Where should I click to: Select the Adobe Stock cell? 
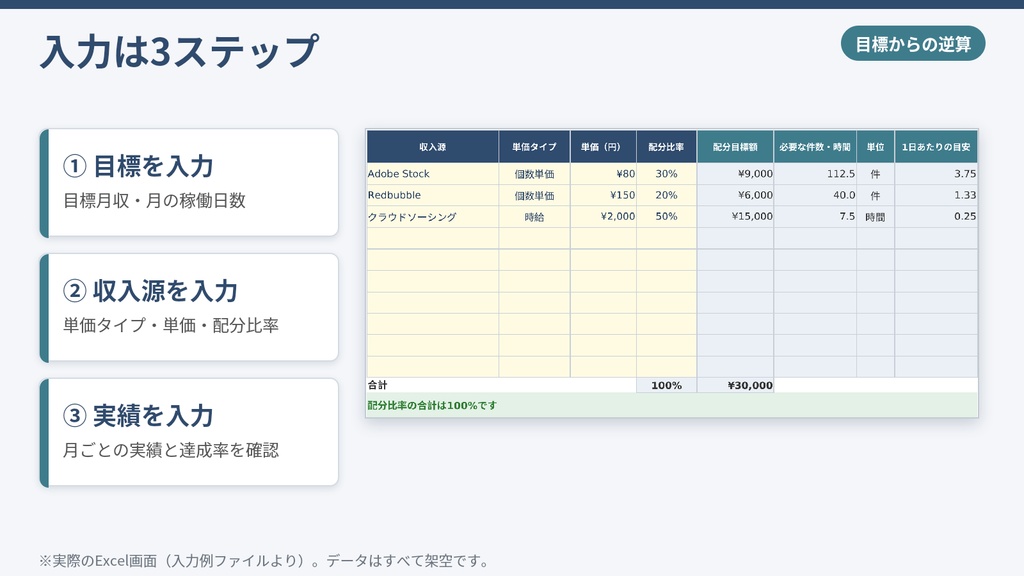[432, 174]
